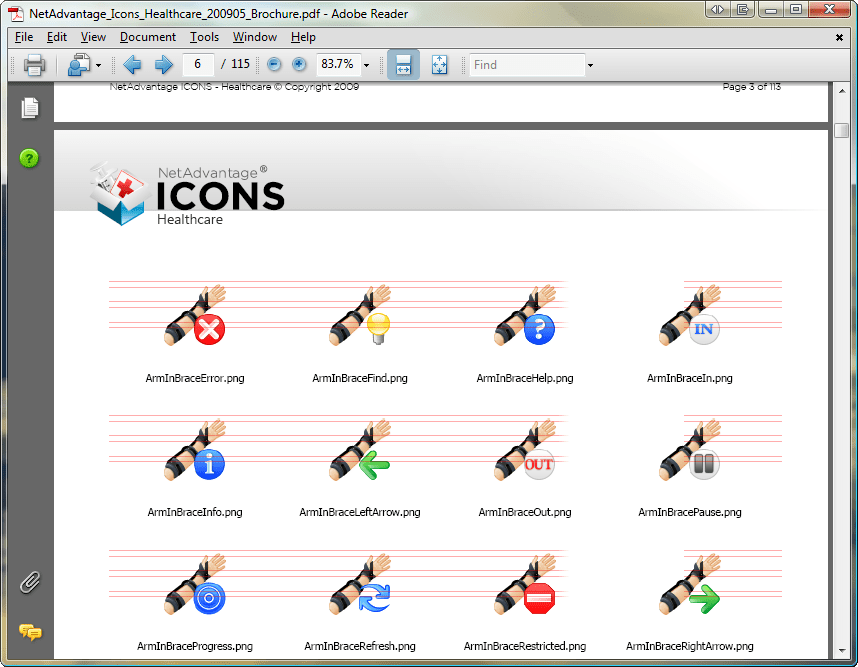
Task: Click the page number field showing 6
Action: (x=198, y=64)
